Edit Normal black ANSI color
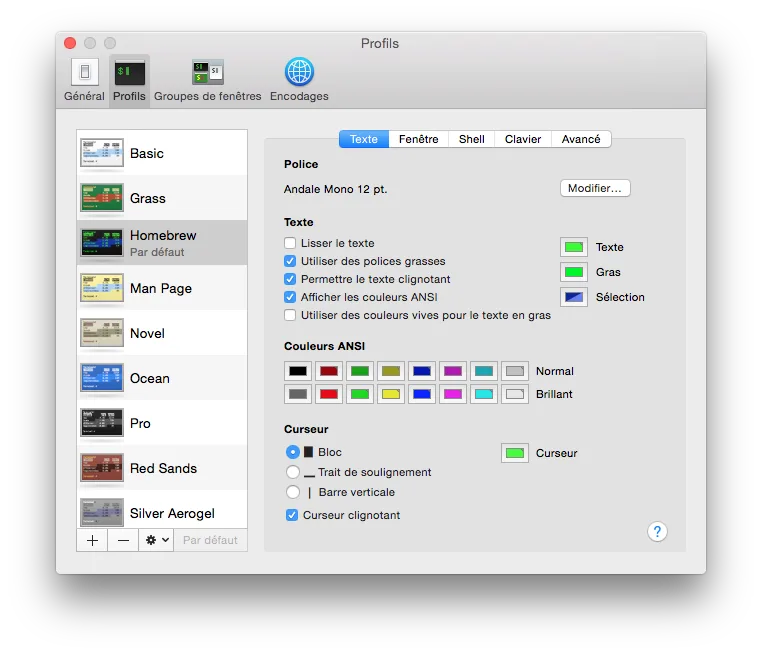The image size is (762, 654). [298, 371]
